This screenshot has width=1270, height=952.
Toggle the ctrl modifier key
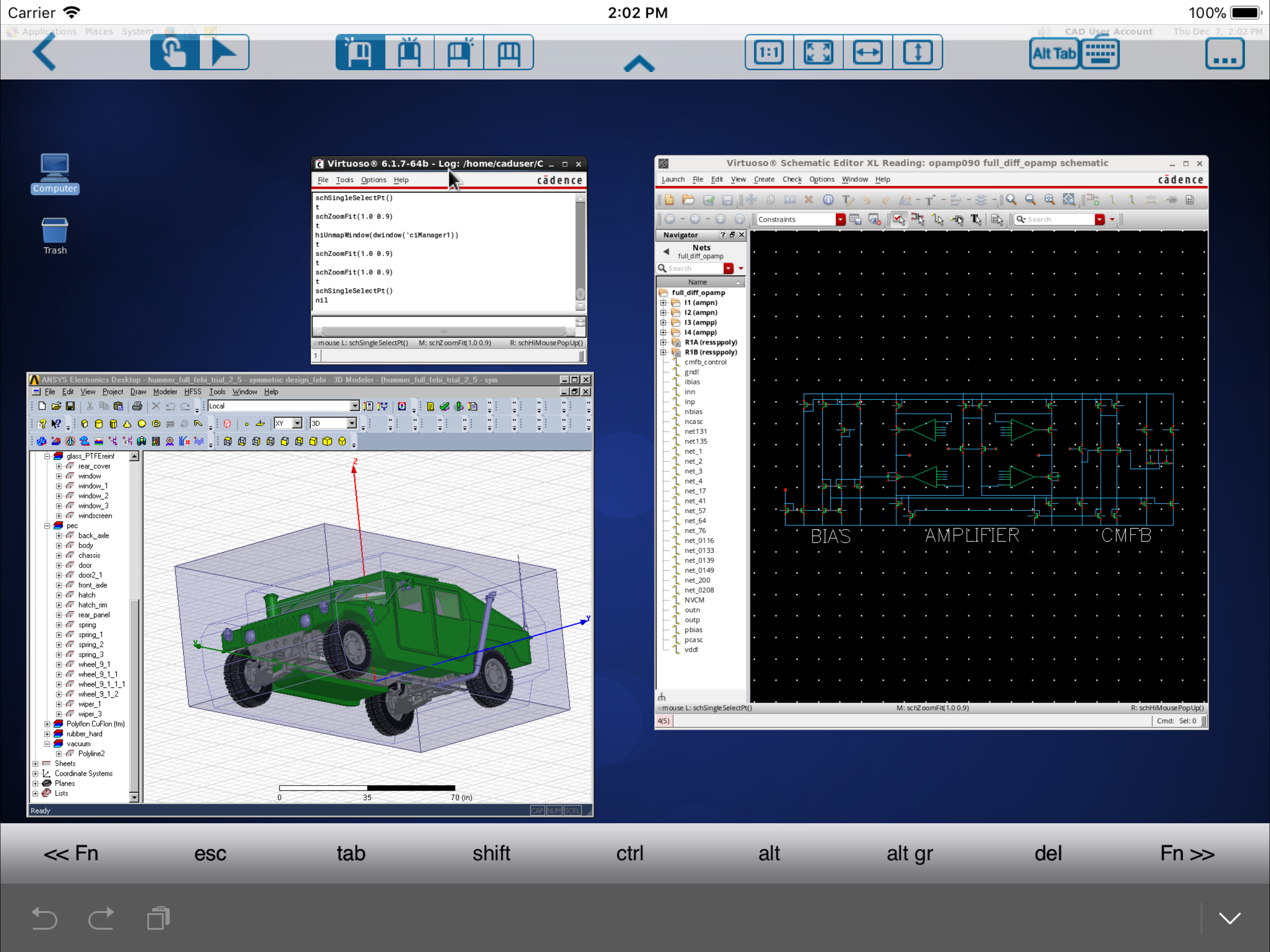[x=630, y=853]
